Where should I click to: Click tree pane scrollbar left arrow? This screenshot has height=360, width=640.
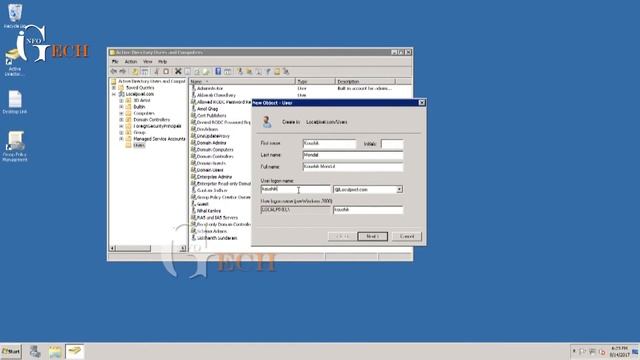pos(113,248)
